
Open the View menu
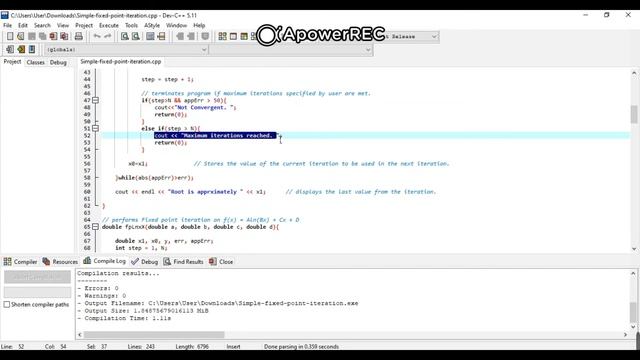pyautogui.click(x=62, y=25)
